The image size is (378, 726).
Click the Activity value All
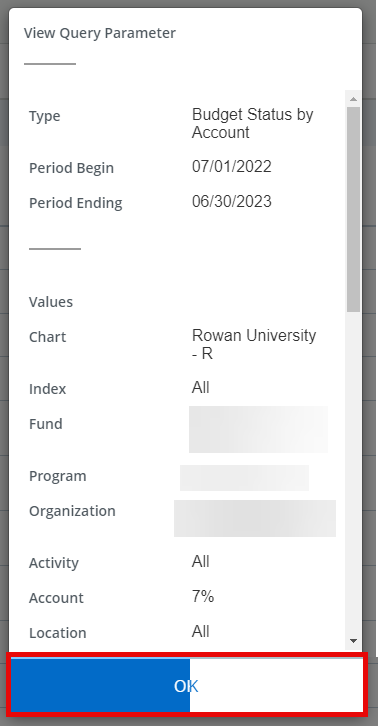tap(201, 562)
